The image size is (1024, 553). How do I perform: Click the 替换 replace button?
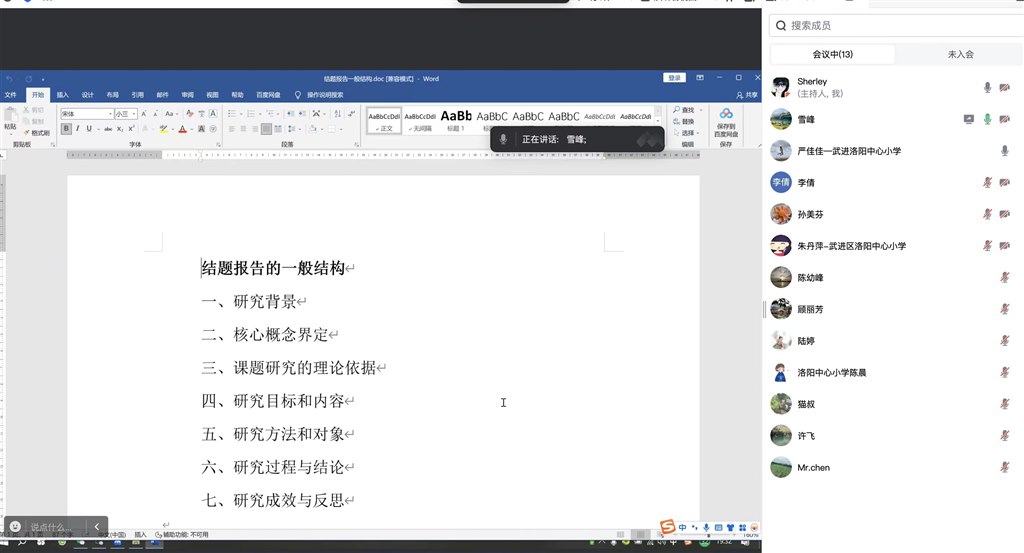(x=684, y=121)
